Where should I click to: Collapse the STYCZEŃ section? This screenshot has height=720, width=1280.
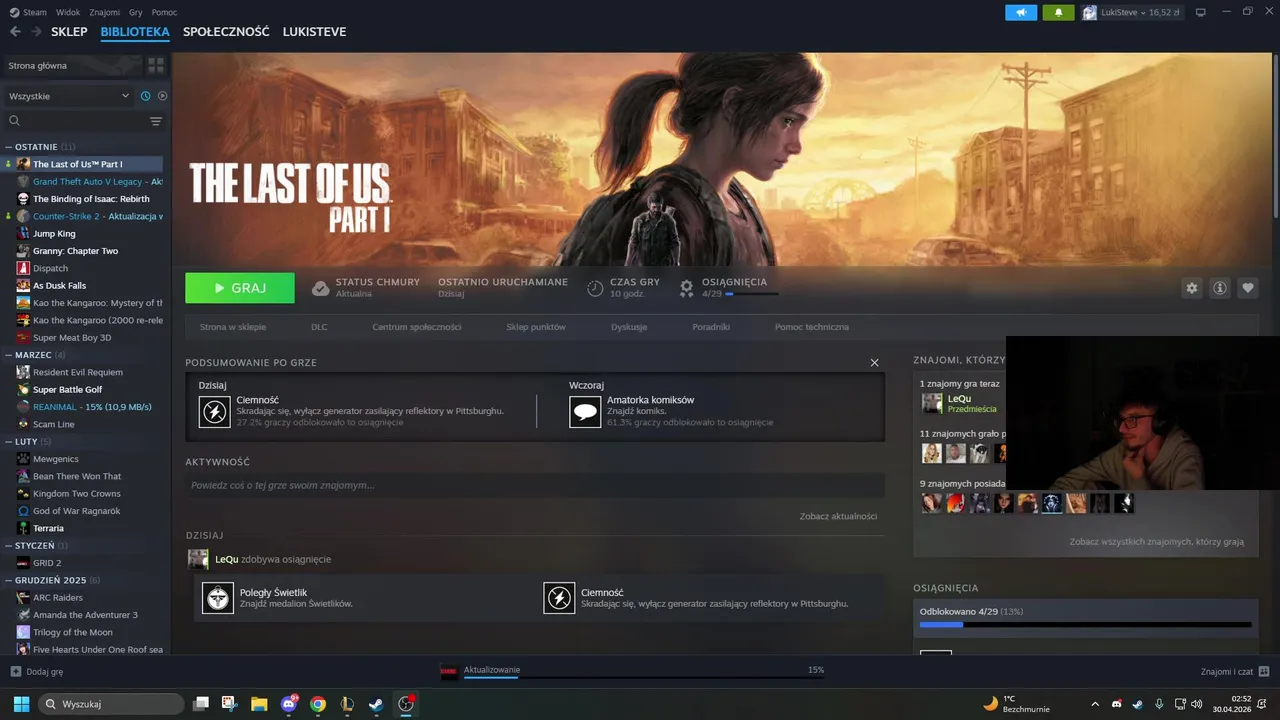(8, 545)
